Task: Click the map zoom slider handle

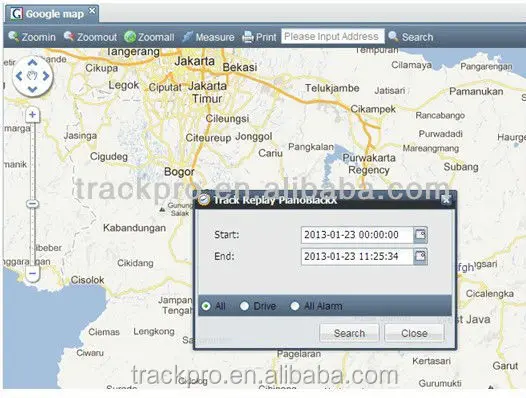Action: click(33, 204)
